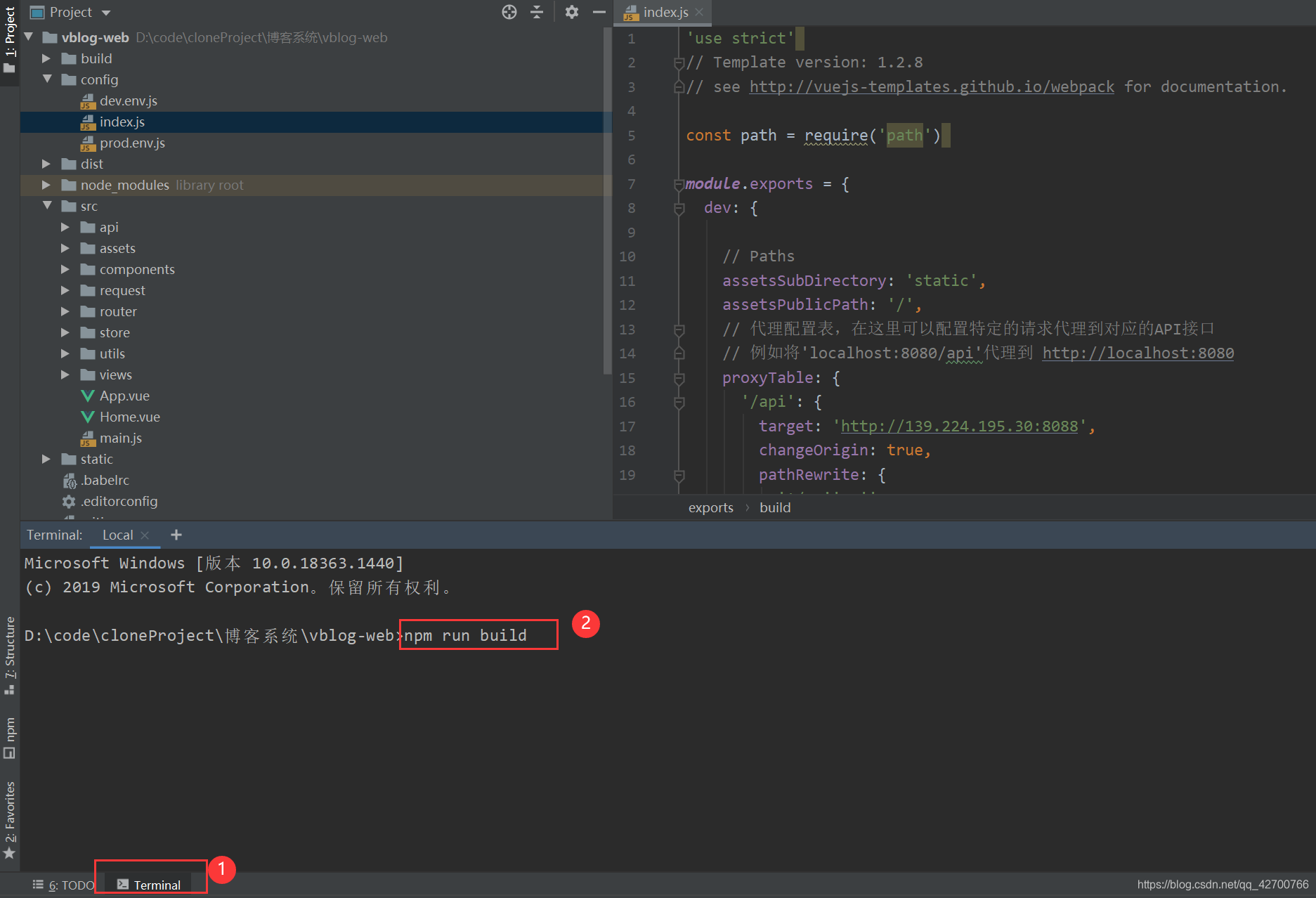Close the index.js editor tab
Image resolution: width=1316 pixels, height=898 pixels.
tap(699, 12)
